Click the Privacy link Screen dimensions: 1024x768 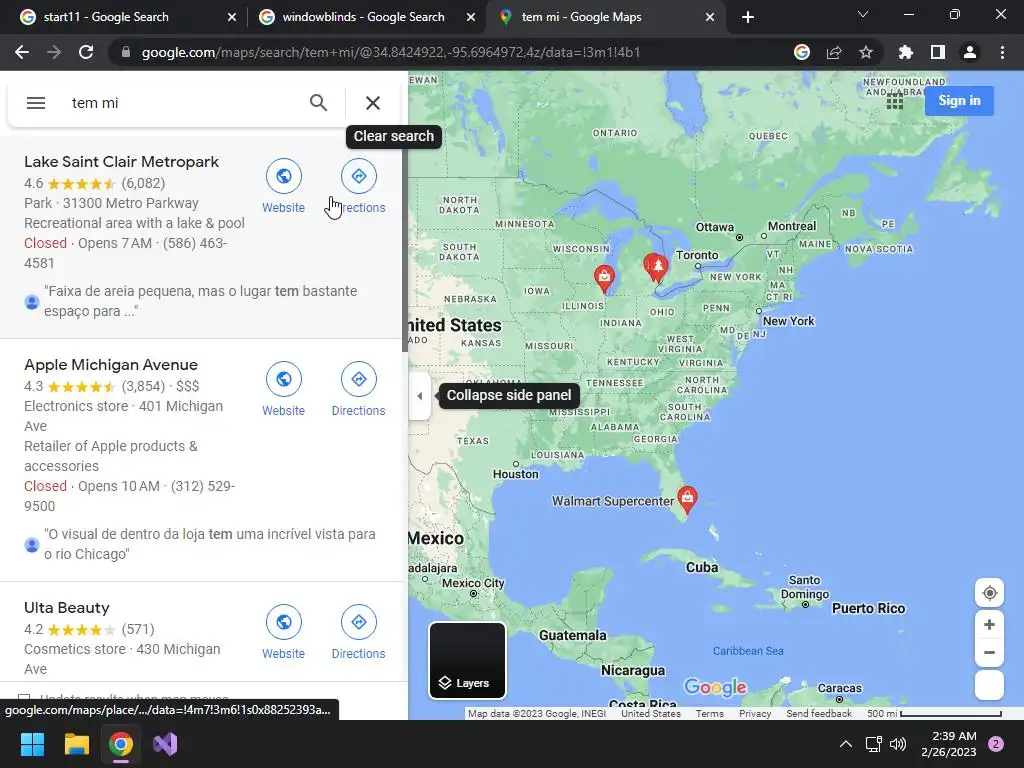pyautogui.click(x=755, y=713)
